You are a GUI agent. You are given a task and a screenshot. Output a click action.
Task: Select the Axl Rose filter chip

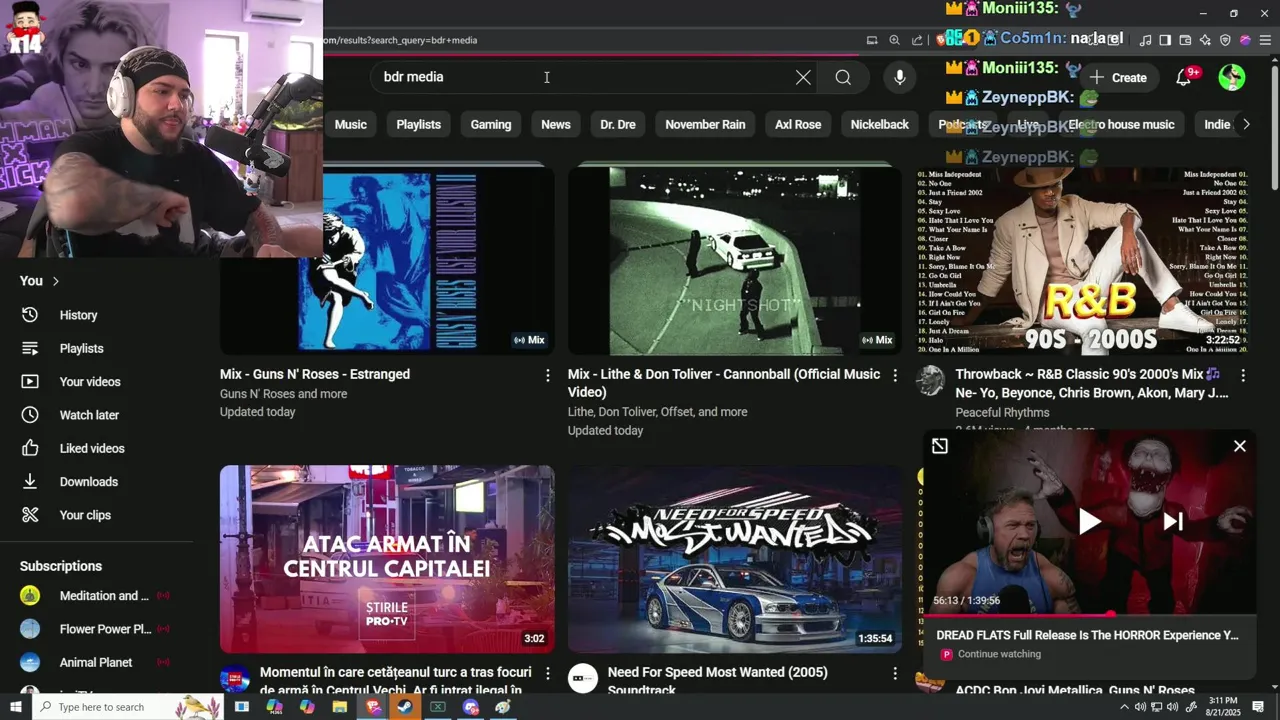coord(798,124)
